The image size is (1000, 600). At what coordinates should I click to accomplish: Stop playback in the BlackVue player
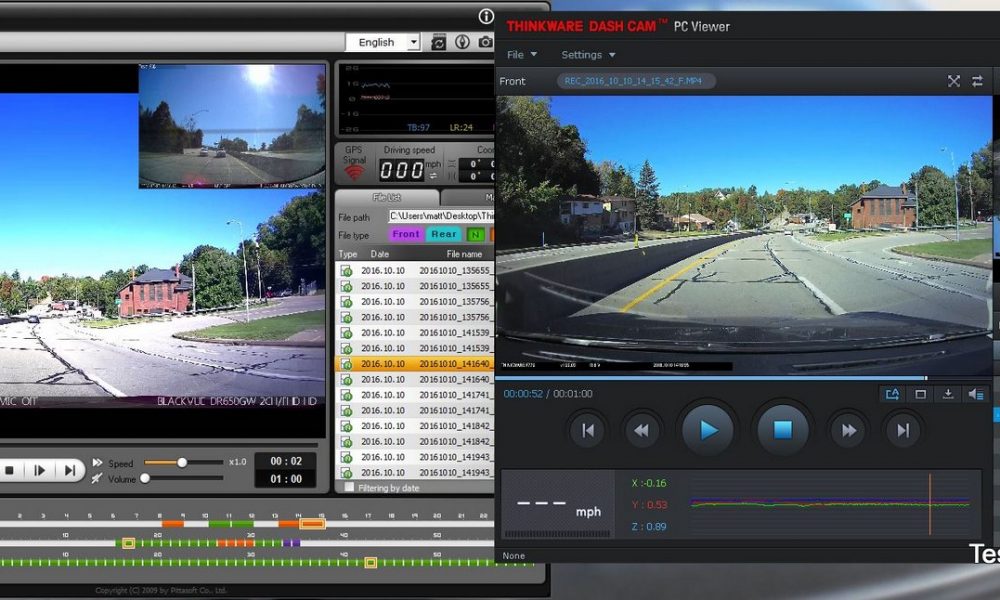pos(10,471)
